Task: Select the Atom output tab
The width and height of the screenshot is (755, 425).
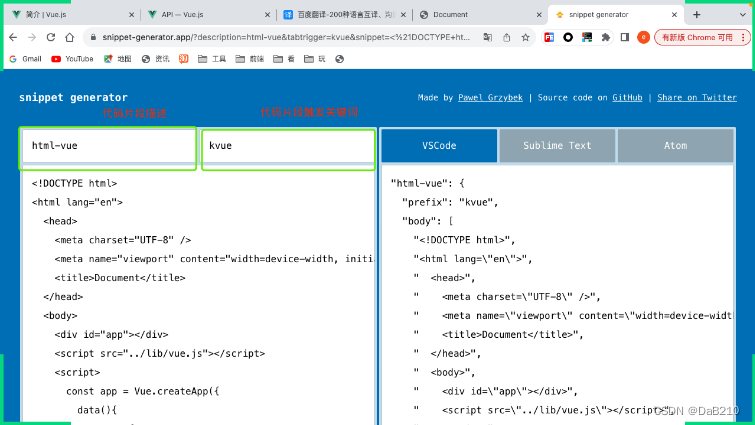Action: pyautogui.click(x=676, y=145)
